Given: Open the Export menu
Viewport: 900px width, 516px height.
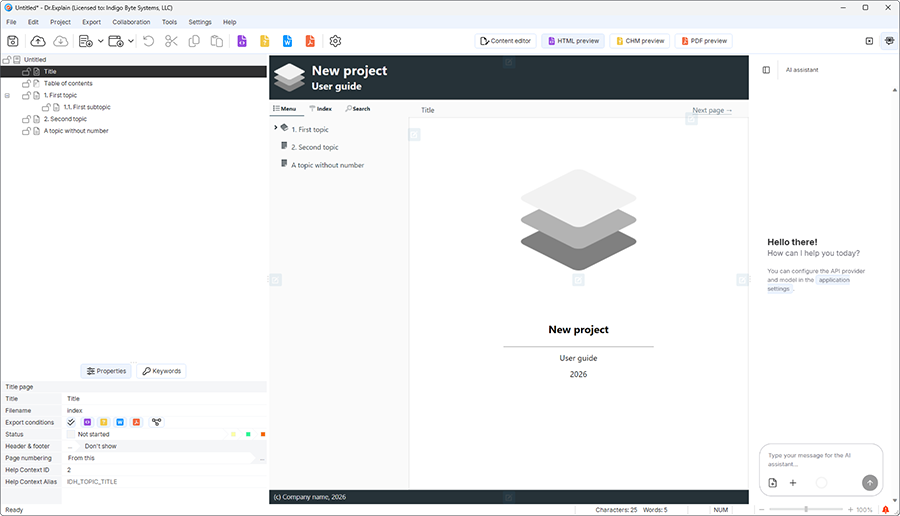Looking at the screenshot, I should pyautogui.click(x=91, y=22).
